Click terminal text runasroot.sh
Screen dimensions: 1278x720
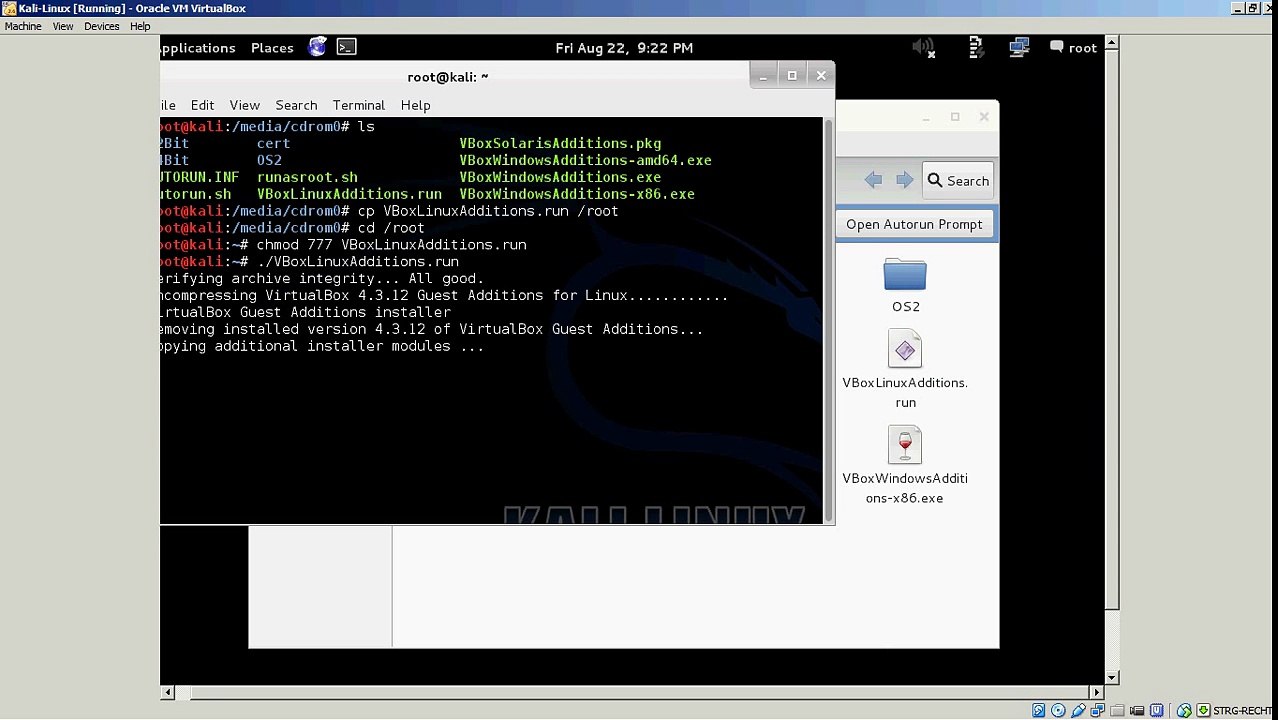307,177
